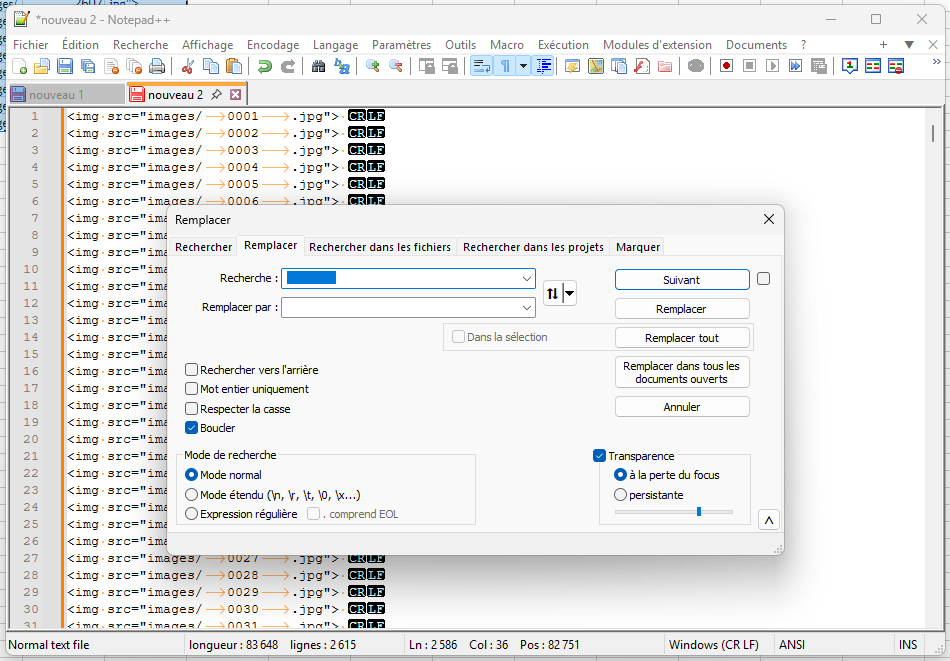Toggle show all characters pilcrow icon
The height and width of the screenshot is (661, 950).
tap(505, 66)
